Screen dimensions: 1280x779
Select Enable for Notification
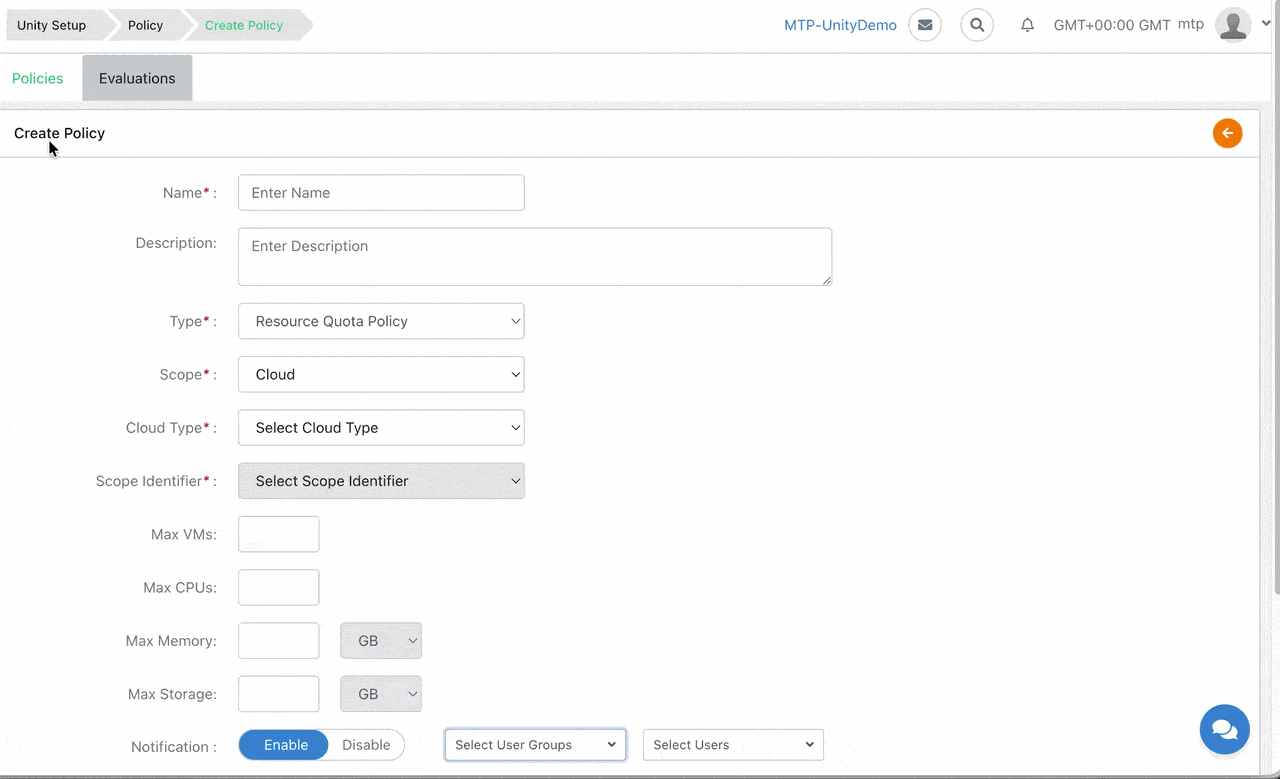(285, 745)
